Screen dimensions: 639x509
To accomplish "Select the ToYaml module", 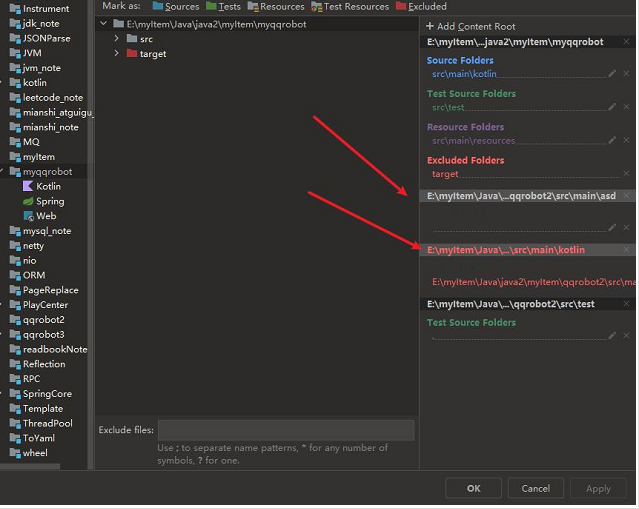I will click(x=32, y=438).
